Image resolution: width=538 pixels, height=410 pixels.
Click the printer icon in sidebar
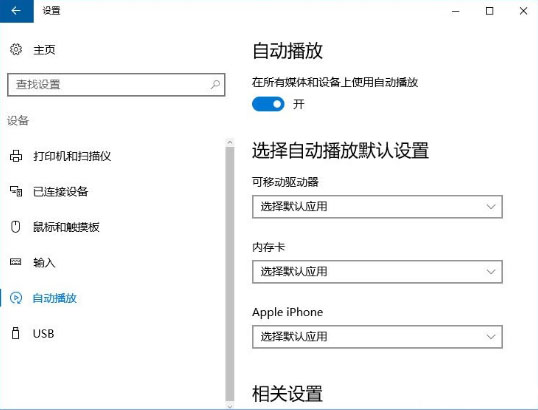click(16, 156)
